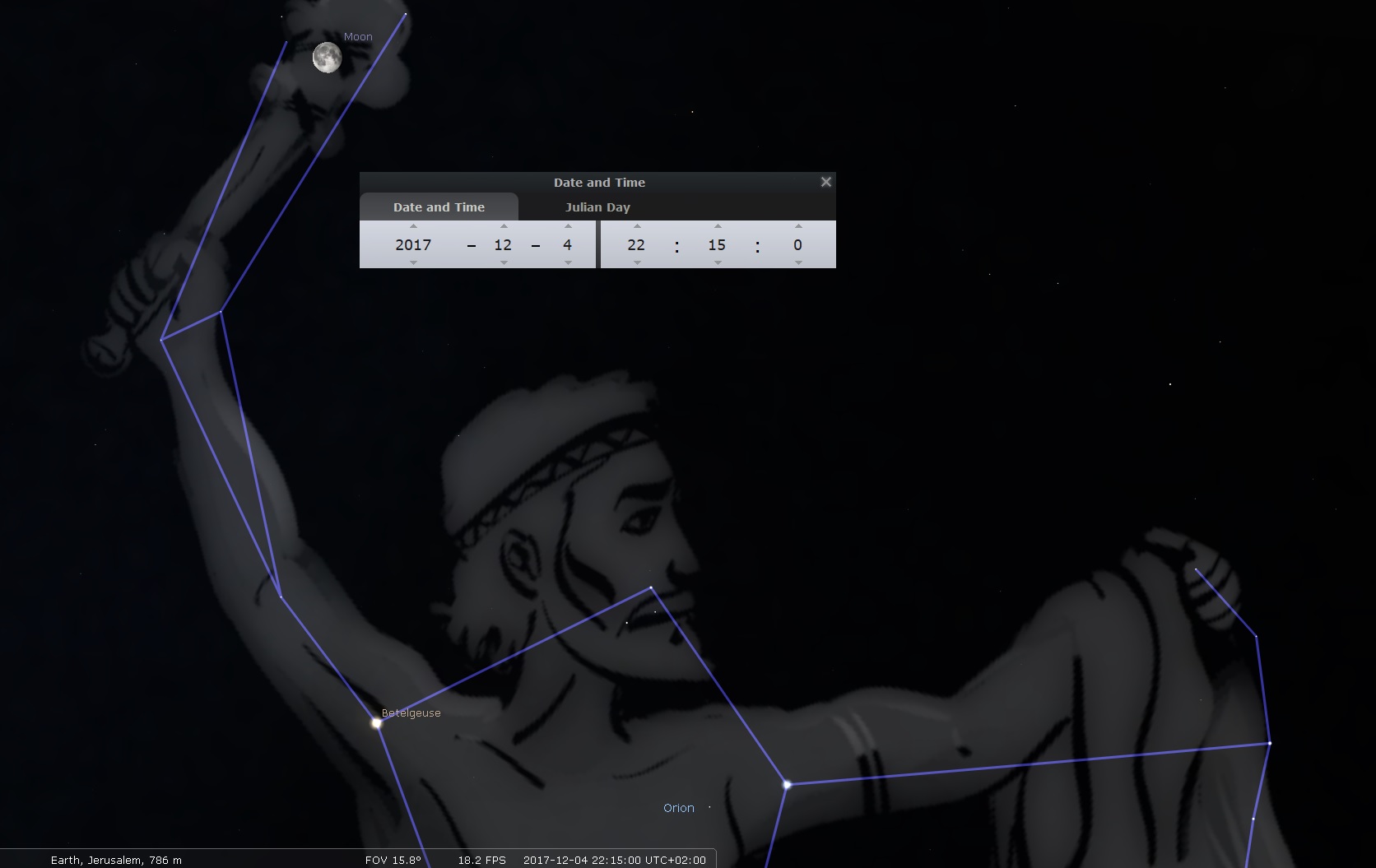The height and width of the screenshot is (868, 1376).
Task: Increase the hour value with up arrow
Action: click(x=637, y=226)
